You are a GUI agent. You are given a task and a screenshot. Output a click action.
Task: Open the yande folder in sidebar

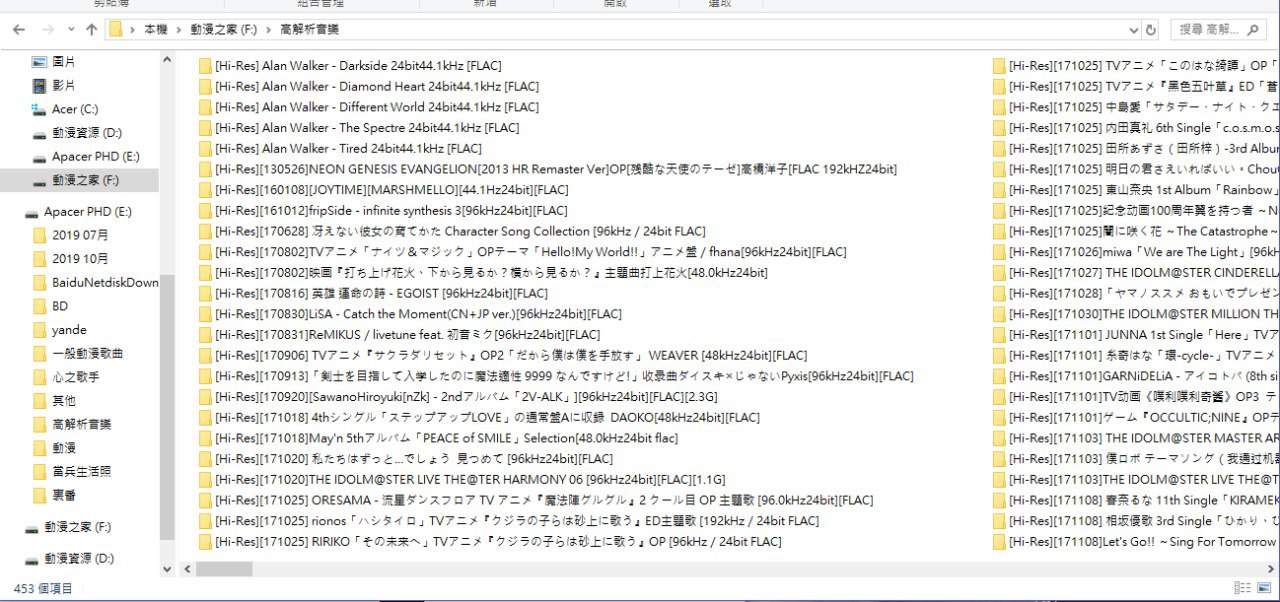point(69,330)
